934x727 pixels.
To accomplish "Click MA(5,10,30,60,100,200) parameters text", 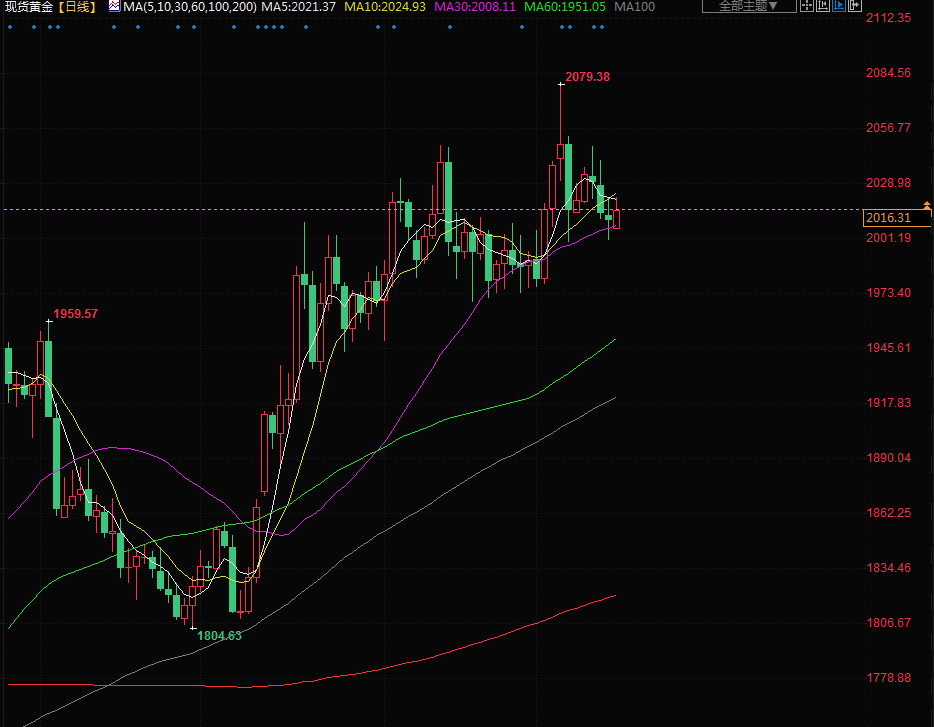I will [x=189, y=7].
